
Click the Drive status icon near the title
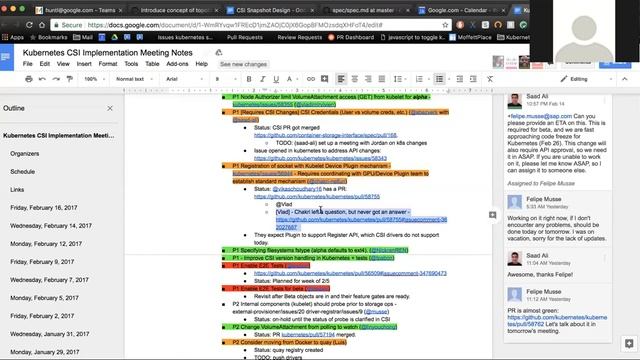(218, 53)
